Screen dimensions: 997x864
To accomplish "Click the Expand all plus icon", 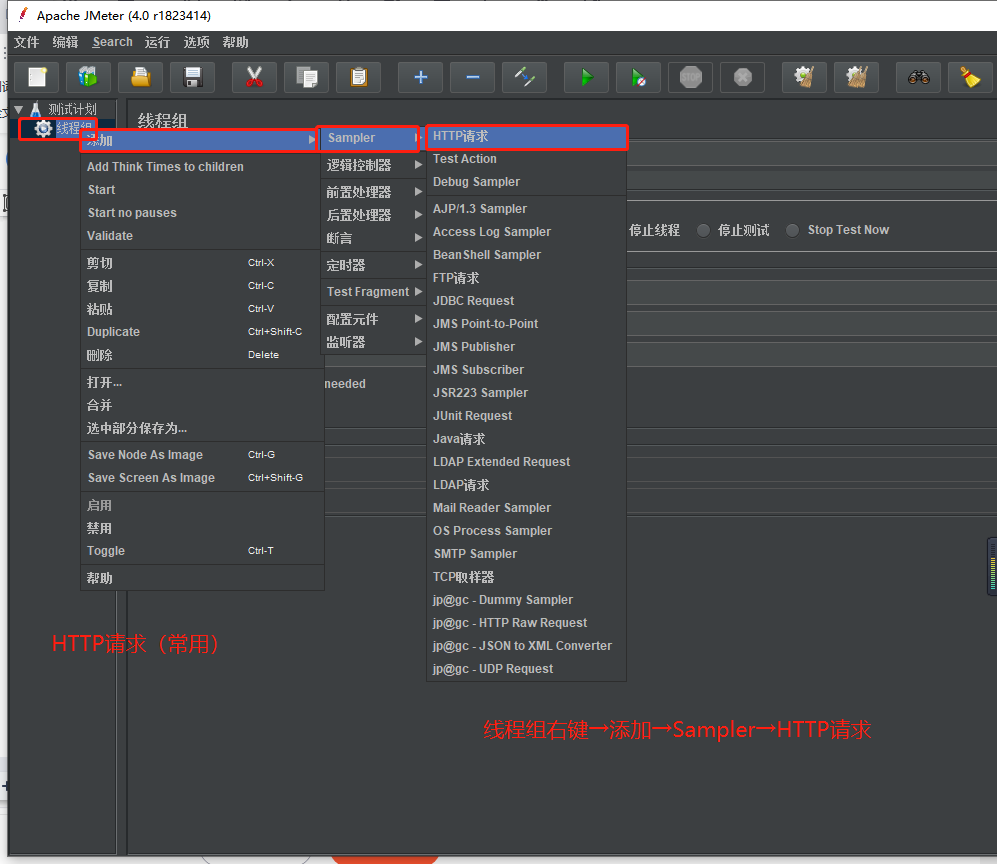I will coord(420,78).
